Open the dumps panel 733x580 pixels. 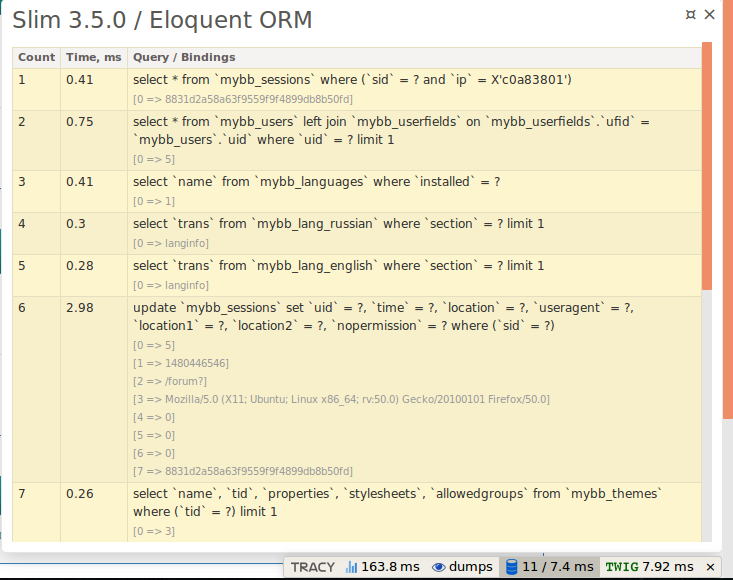(x=462, y=567)
